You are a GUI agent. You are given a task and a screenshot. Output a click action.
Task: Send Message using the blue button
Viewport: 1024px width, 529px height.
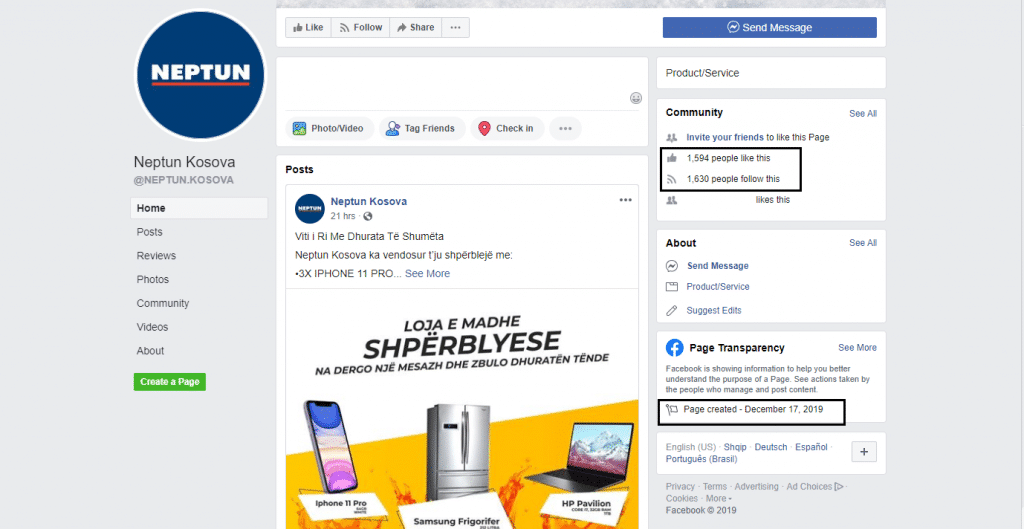(x=769, y=27)
